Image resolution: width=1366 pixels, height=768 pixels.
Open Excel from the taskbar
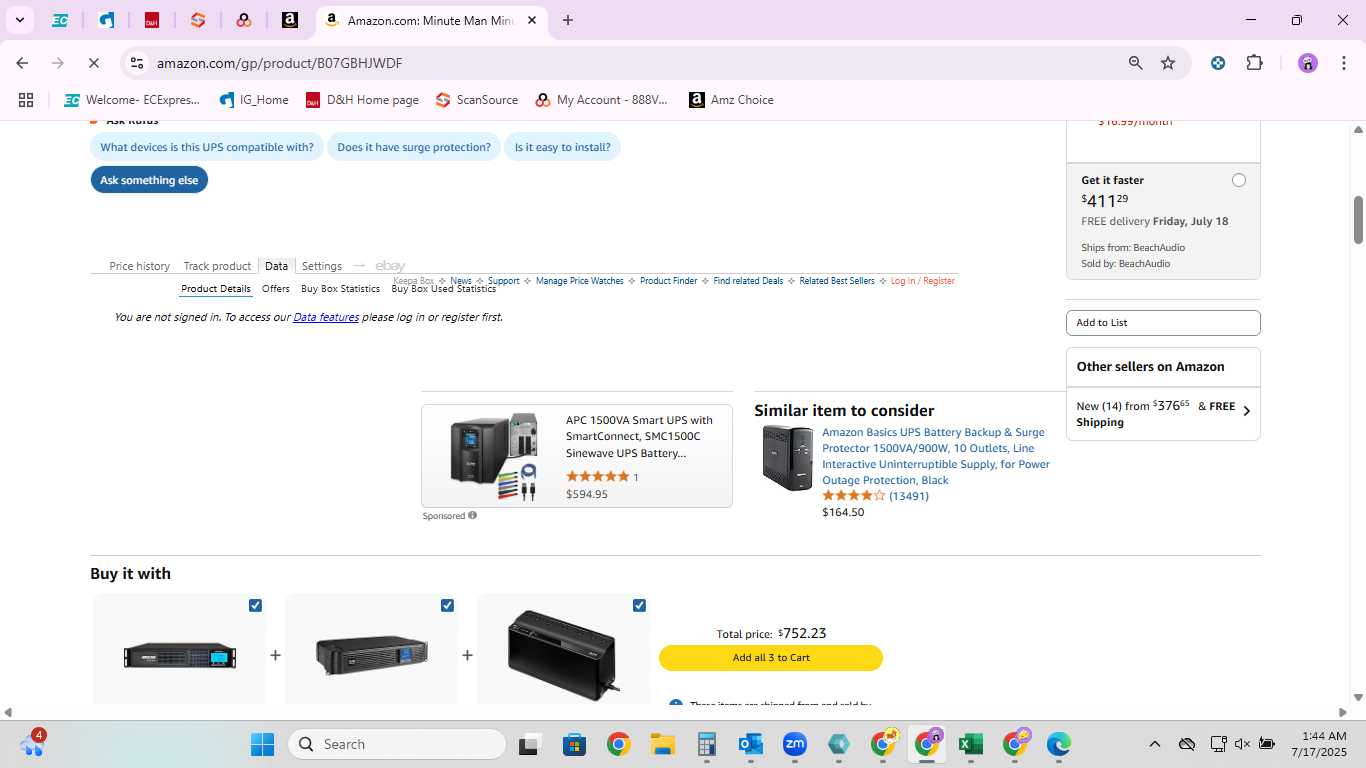tap(970, 744)
